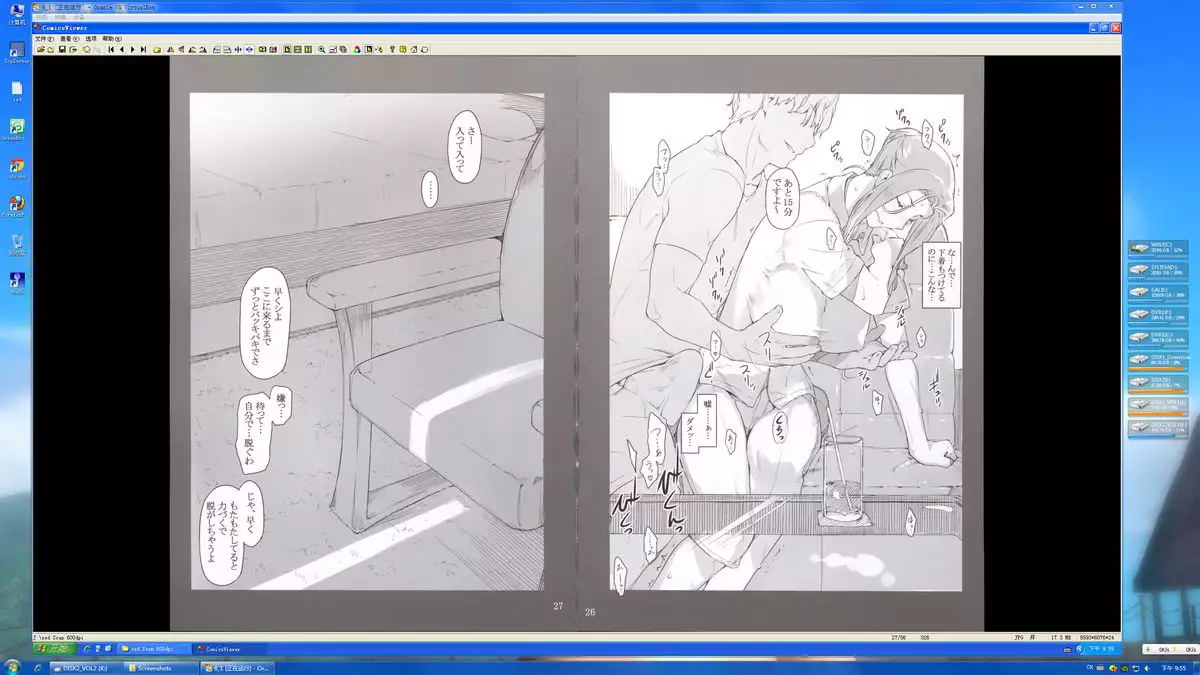The width and height of the screenshot is (1200, 675).
Task: Open the 帮助 menu
Action: click(x=112, y=39)
